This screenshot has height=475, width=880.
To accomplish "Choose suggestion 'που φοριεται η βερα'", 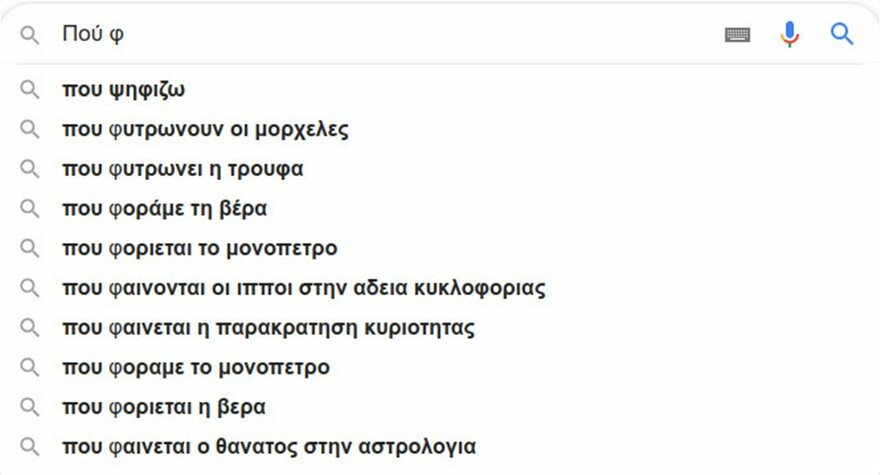I will [164, 408].
